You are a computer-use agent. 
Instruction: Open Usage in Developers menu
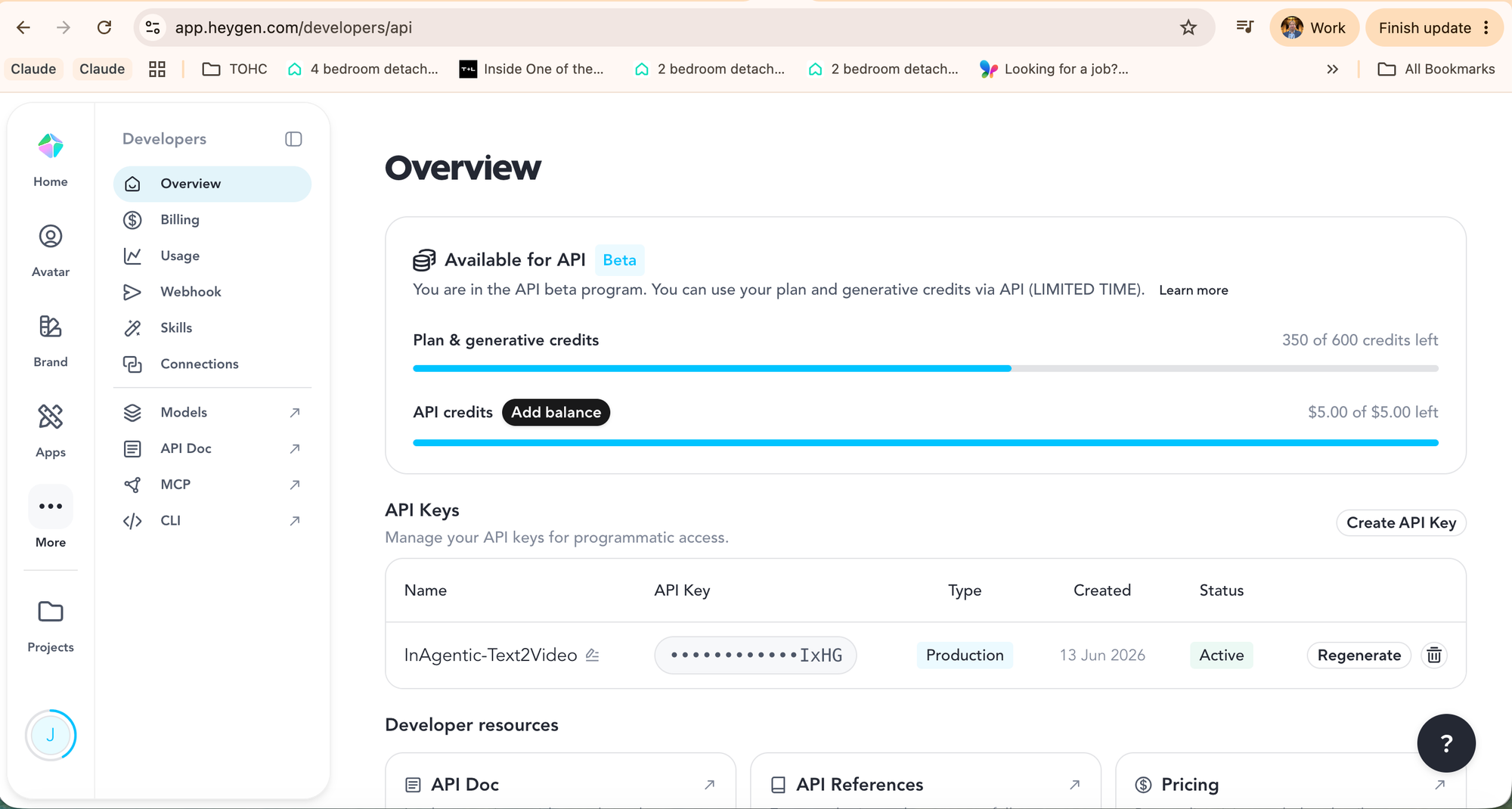coord(212,256)
